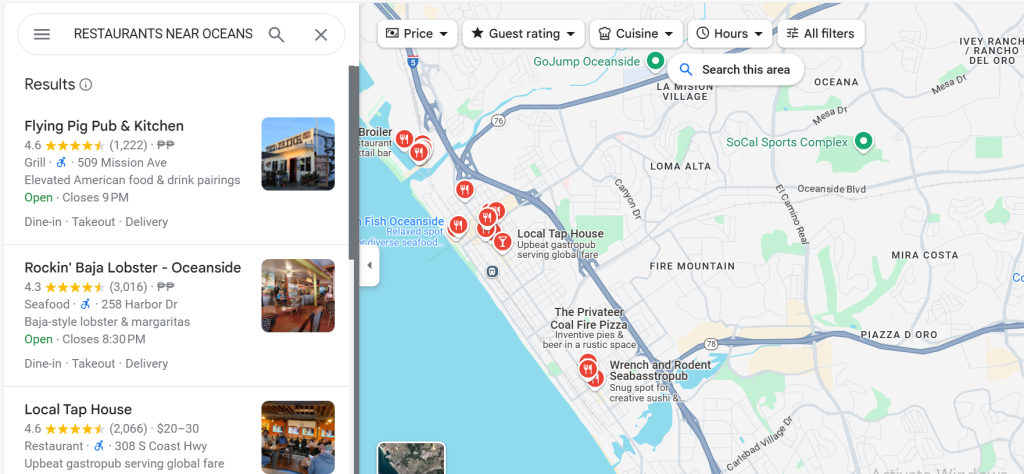Open the Guest rating filter dropdown
The height and width of the screenshot is (474, 1024).
point(523,33)
